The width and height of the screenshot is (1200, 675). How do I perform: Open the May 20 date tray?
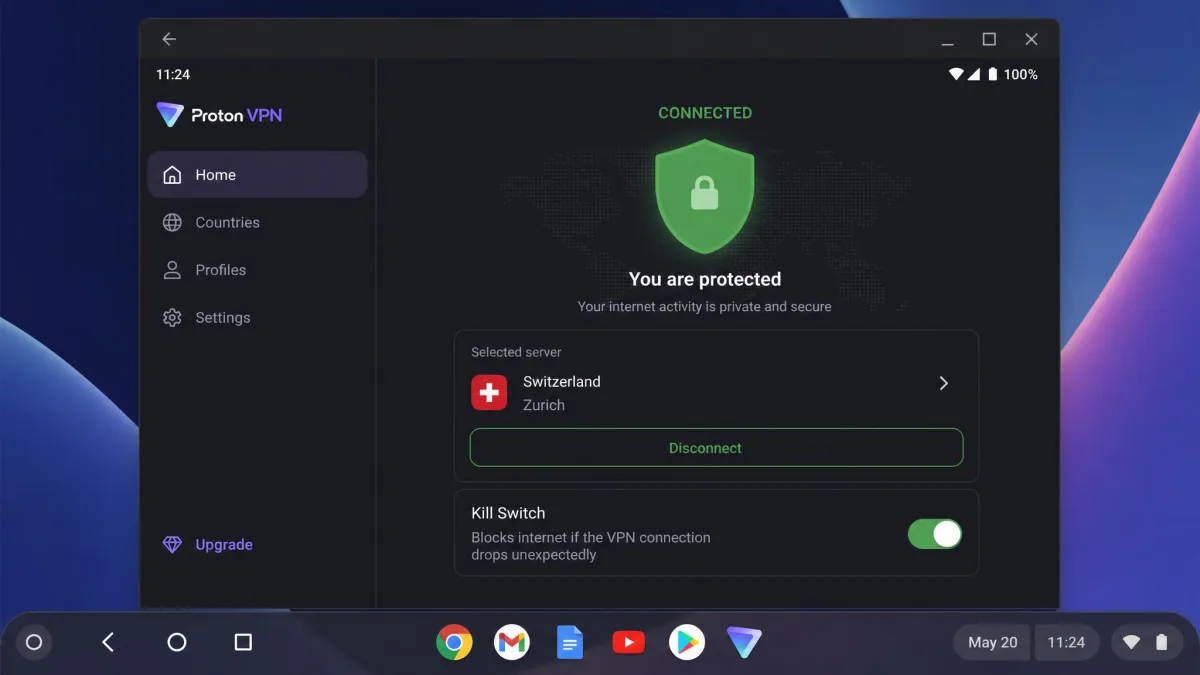click(992, 642)
